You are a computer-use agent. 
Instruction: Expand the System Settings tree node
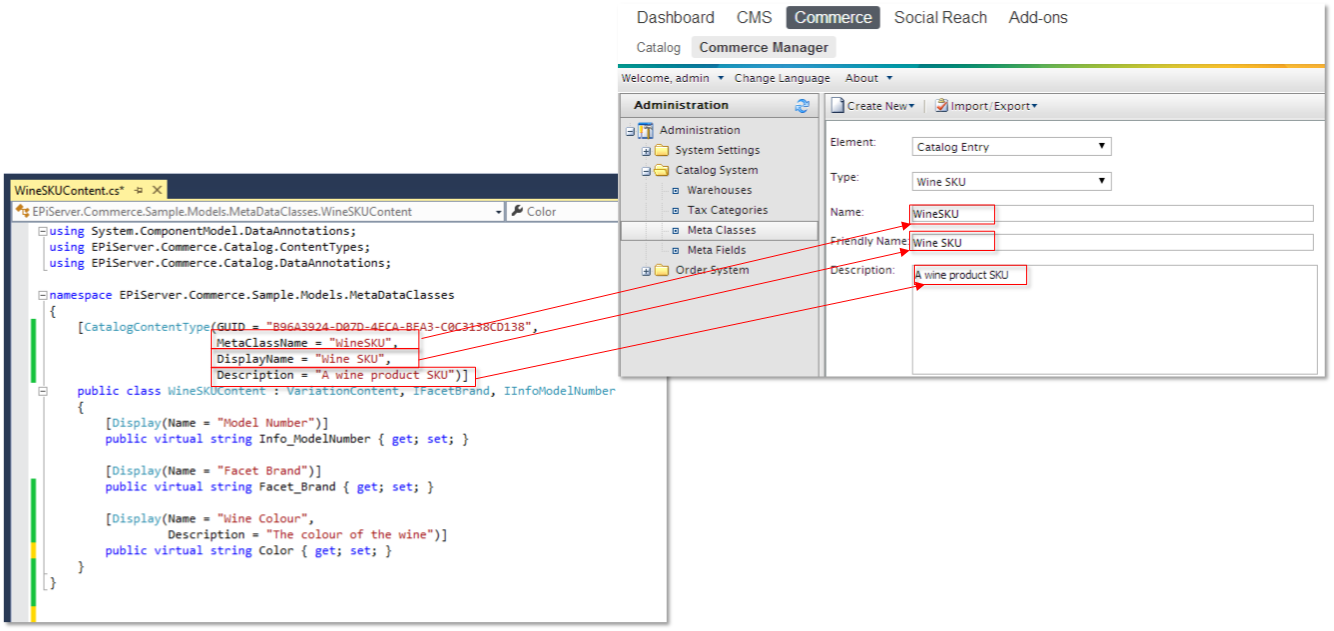tap(646, 151)
